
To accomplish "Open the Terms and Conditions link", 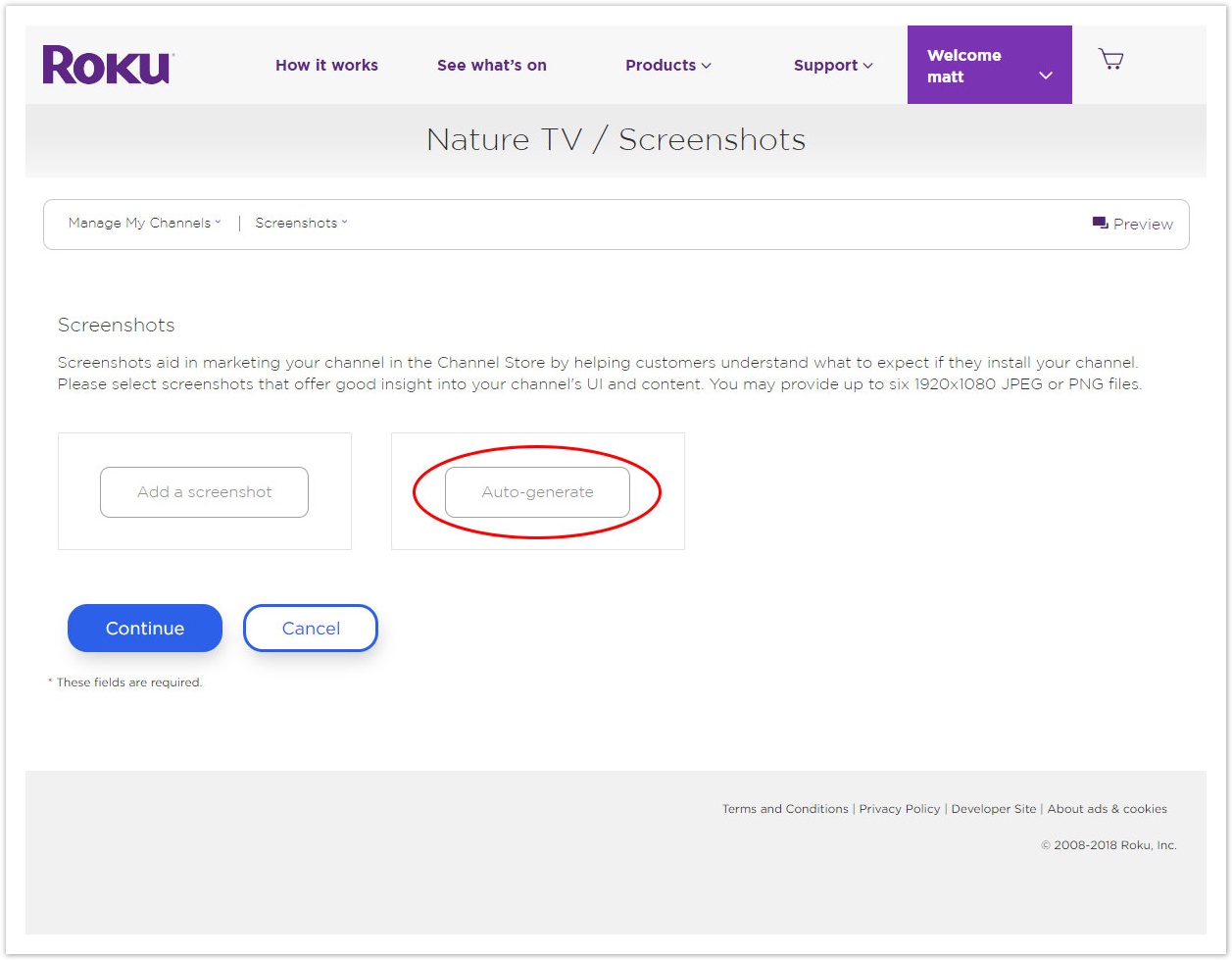I will coord(785,809).
